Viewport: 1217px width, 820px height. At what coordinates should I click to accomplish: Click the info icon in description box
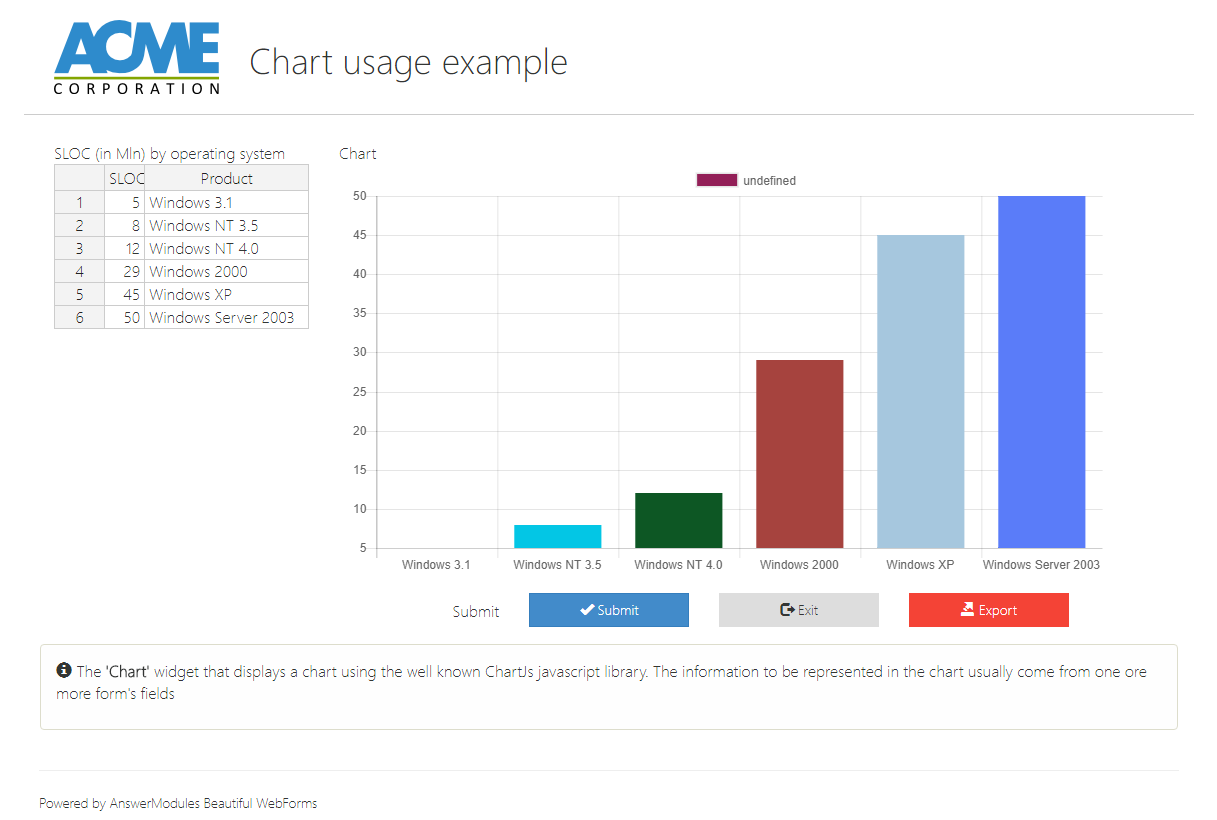64,670
